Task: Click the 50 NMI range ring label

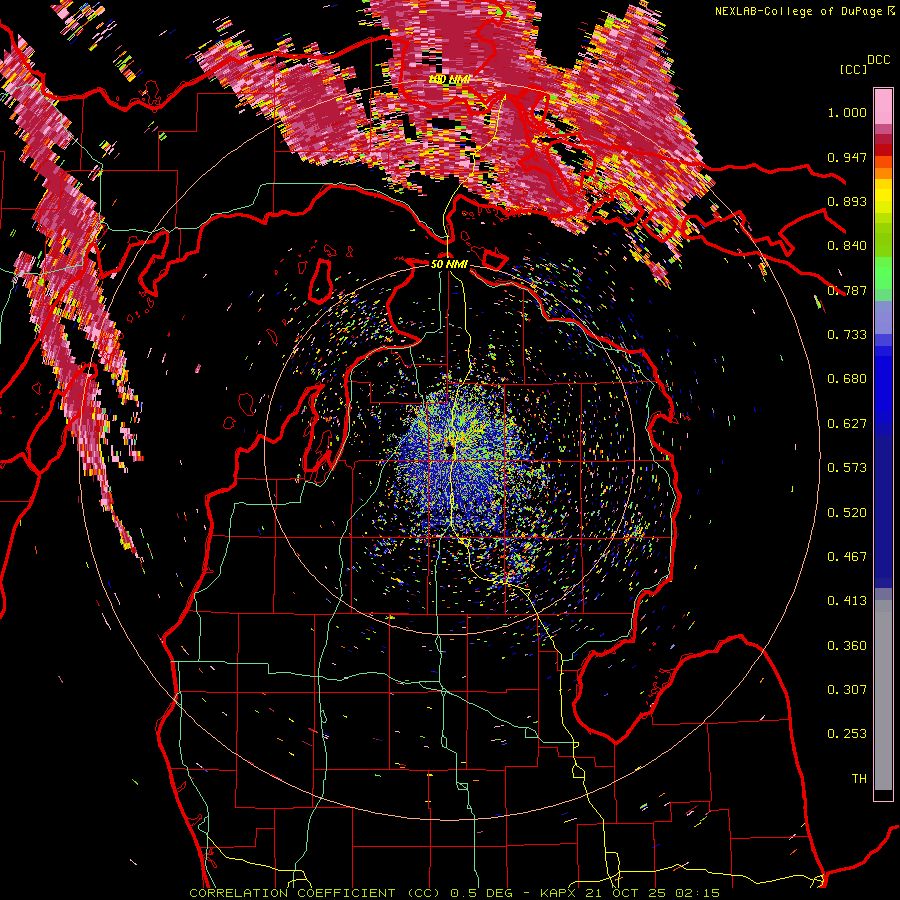Action: (x=449, y=264)
